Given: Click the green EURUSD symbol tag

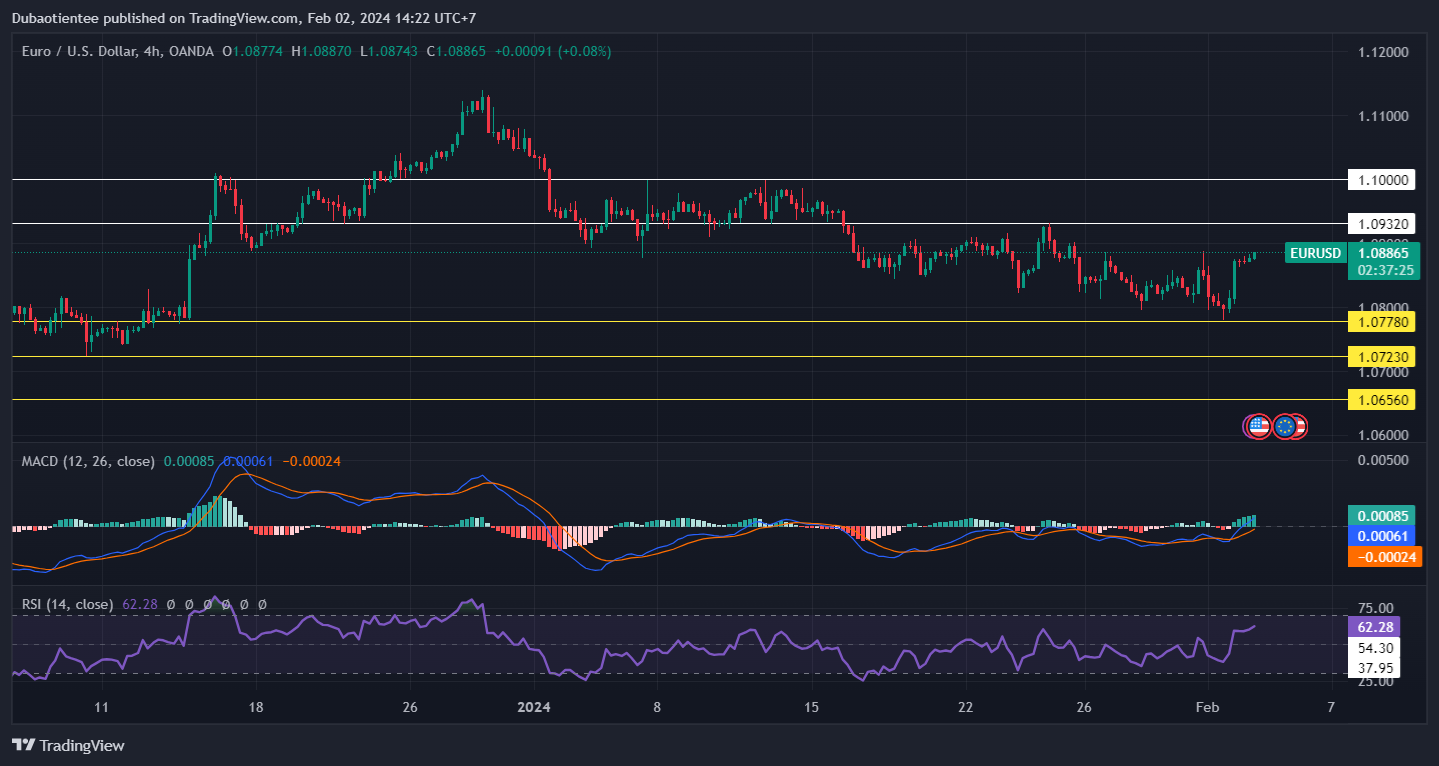Looking at the screenshot, I should (x=1315, y=253).
